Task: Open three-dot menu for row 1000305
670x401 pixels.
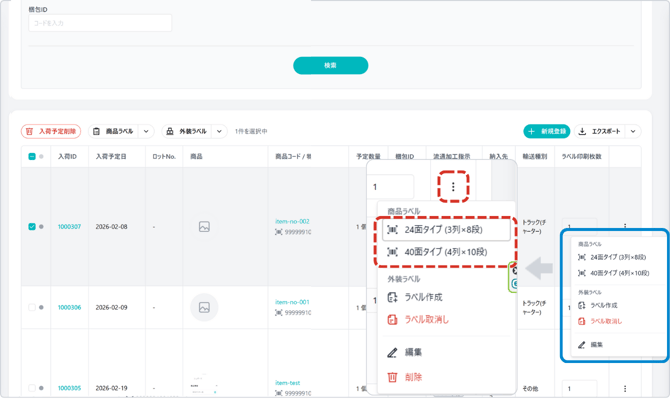Action: [625, 388]
